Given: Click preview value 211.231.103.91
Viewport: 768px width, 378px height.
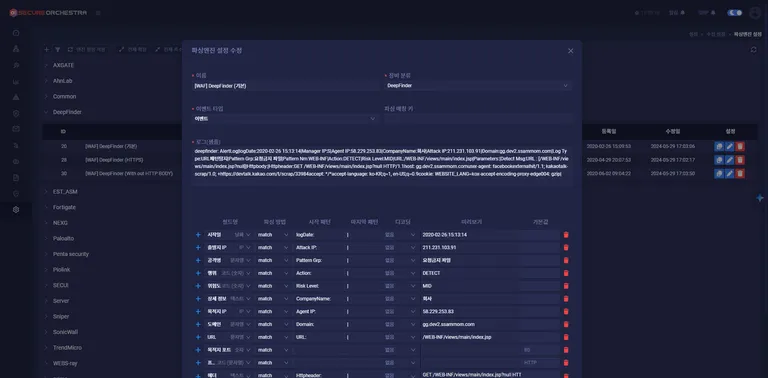Looking at the screenshot, I should (439, 248).
